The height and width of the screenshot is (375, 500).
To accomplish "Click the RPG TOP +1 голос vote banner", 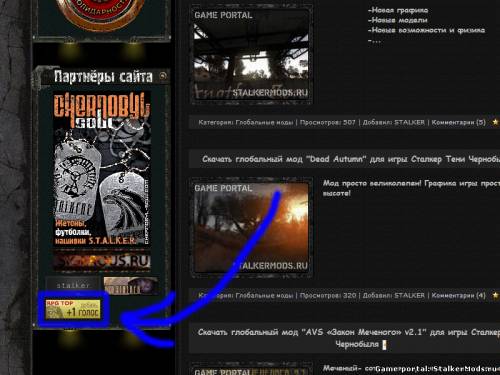I will coord(73,309).
